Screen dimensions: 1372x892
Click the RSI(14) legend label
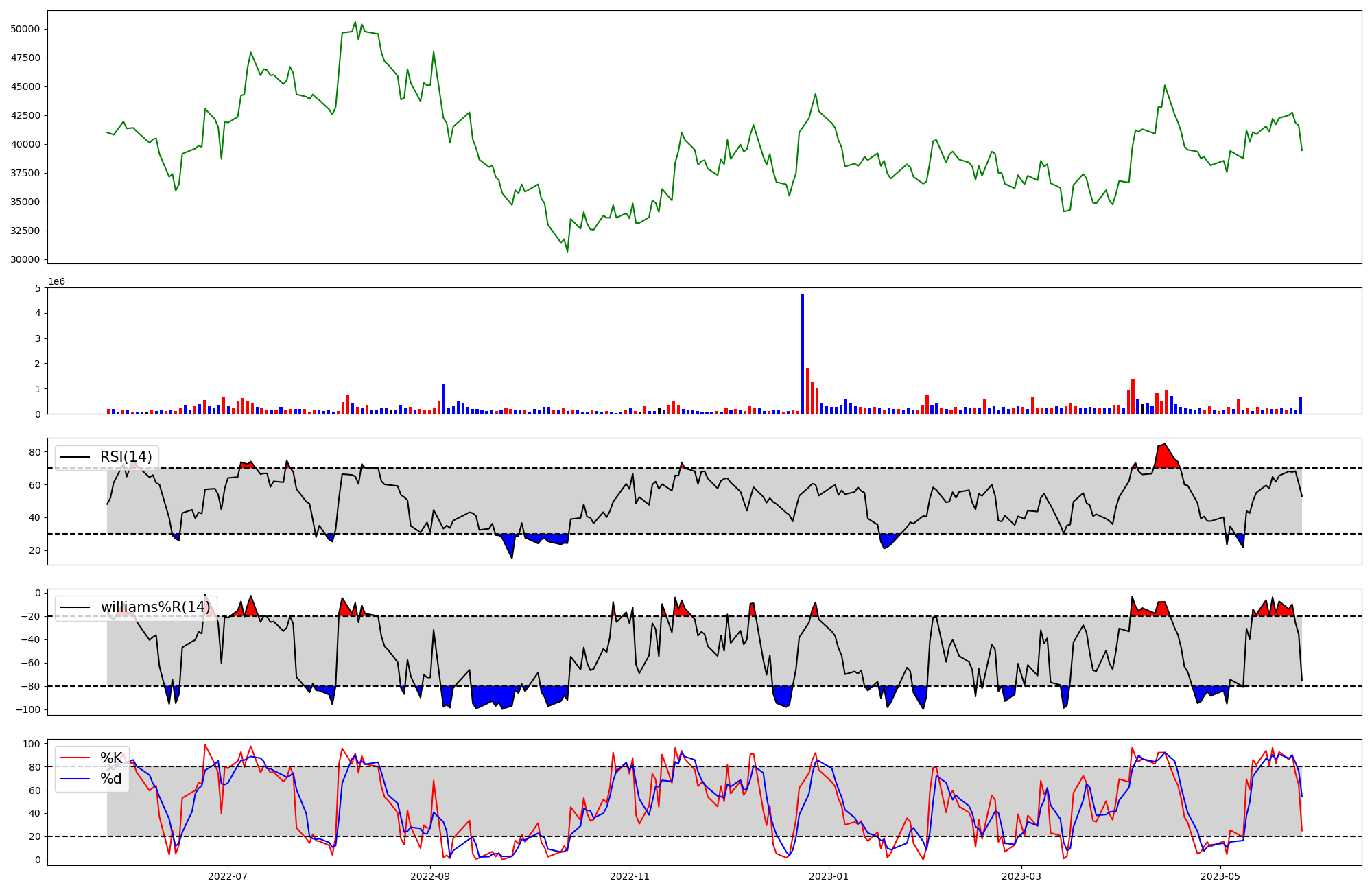click(126, 457)
